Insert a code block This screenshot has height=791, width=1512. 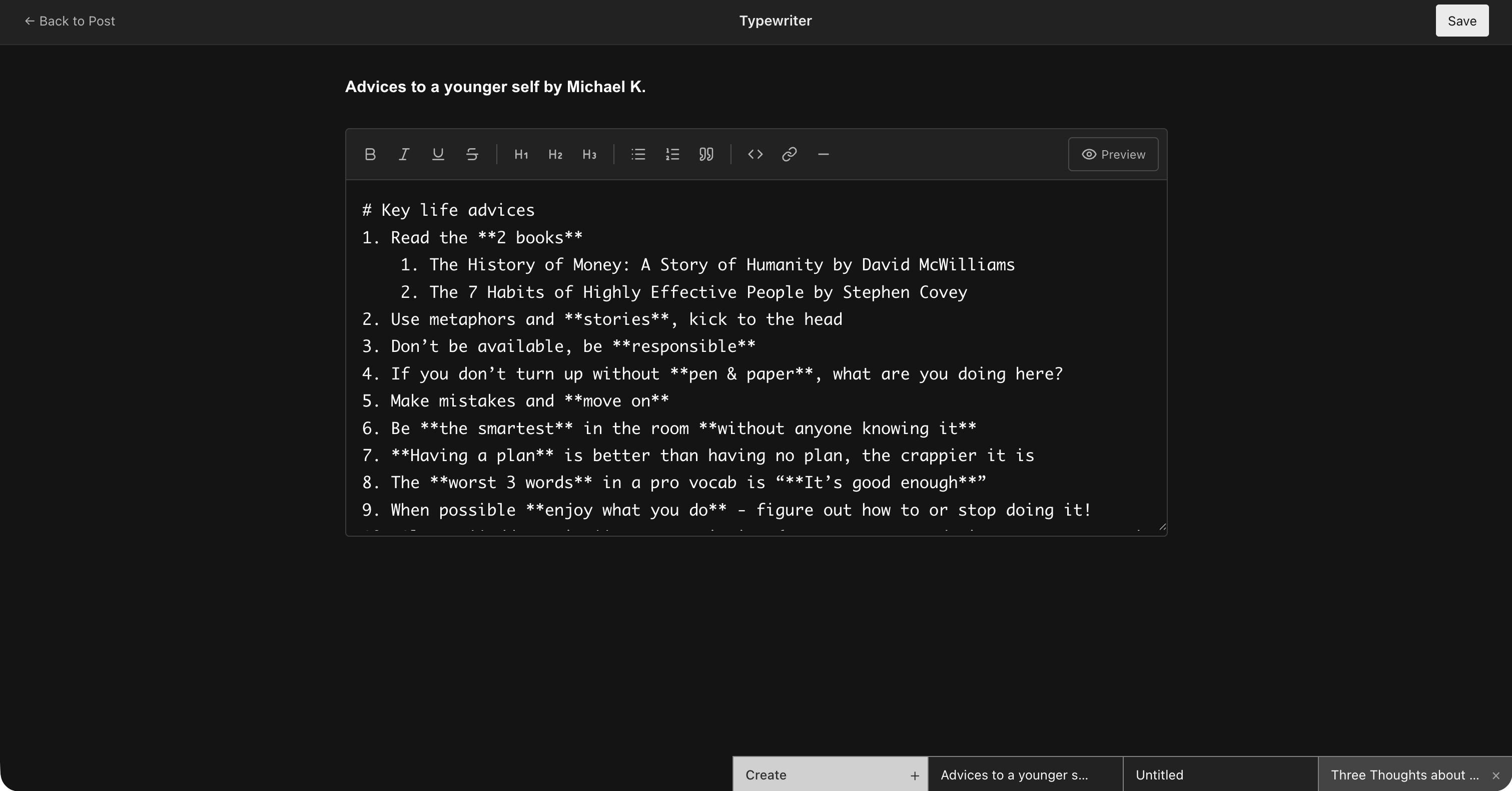coord(755,154)
